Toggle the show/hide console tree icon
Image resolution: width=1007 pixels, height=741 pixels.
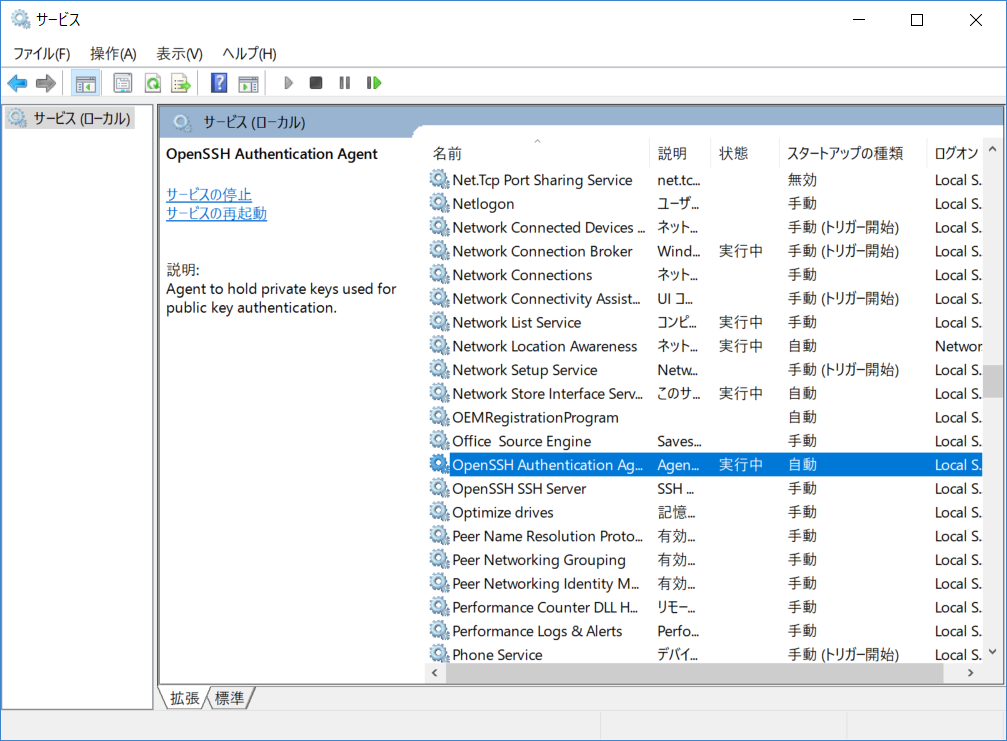pos(85,83)
